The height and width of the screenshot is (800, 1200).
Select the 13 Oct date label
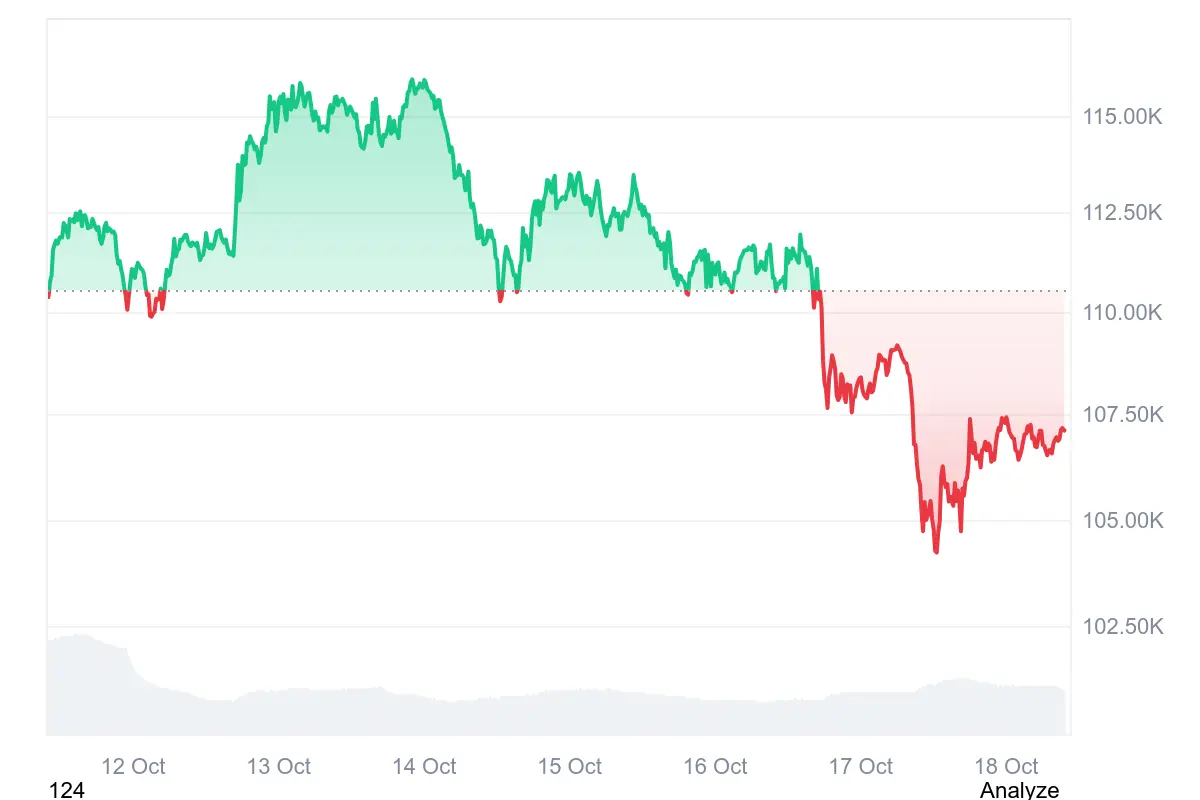pyautogui.click(x=279, y=766)
